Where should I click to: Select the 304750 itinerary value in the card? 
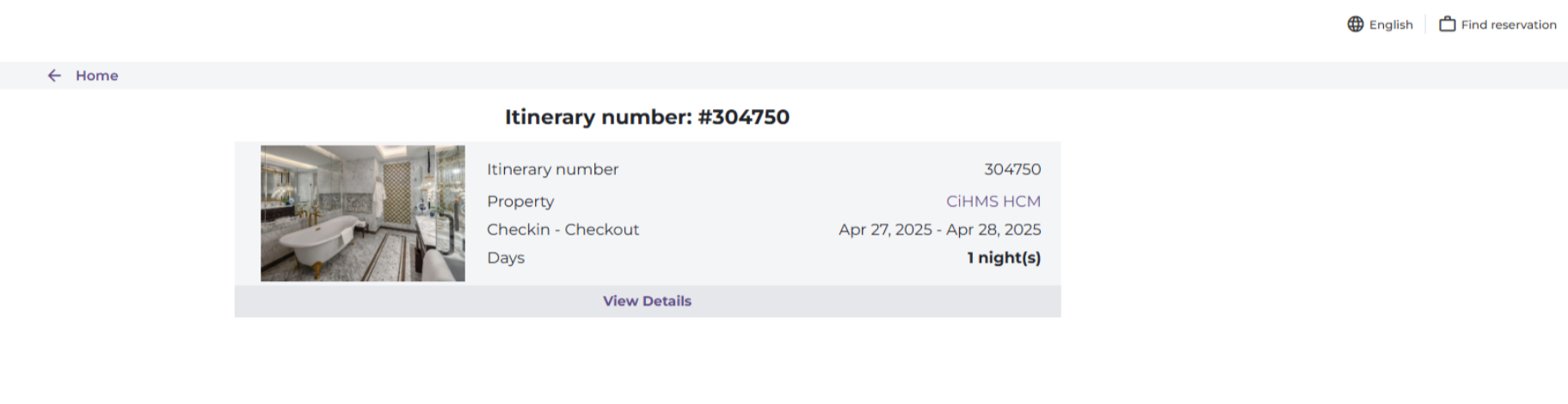pyautogui.click(x=1012, y=169)
